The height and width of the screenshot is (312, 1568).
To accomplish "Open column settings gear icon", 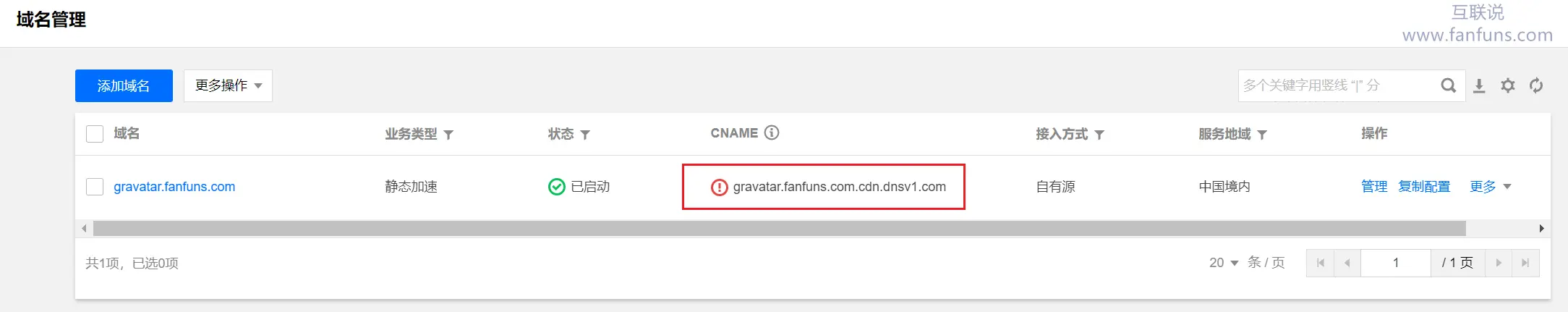I will pos(1508,85).
